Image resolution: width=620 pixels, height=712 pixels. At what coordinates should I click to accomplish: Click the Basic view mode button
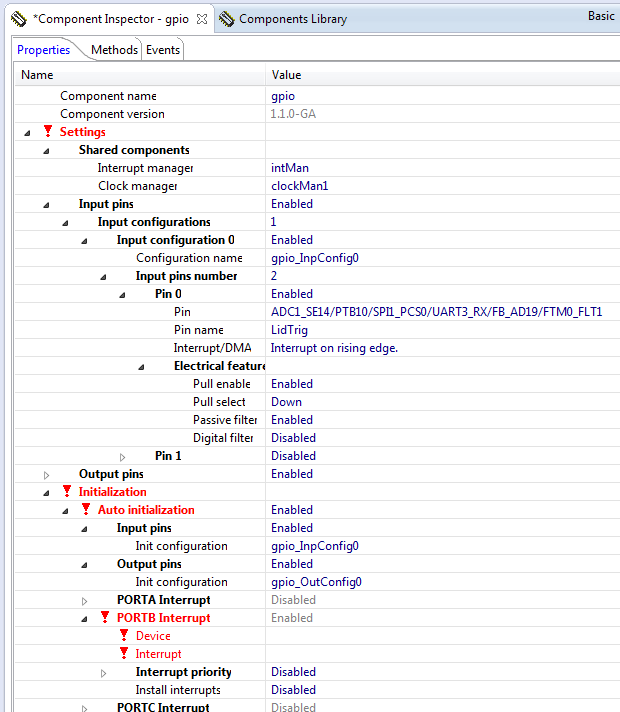tap(601, 16)
